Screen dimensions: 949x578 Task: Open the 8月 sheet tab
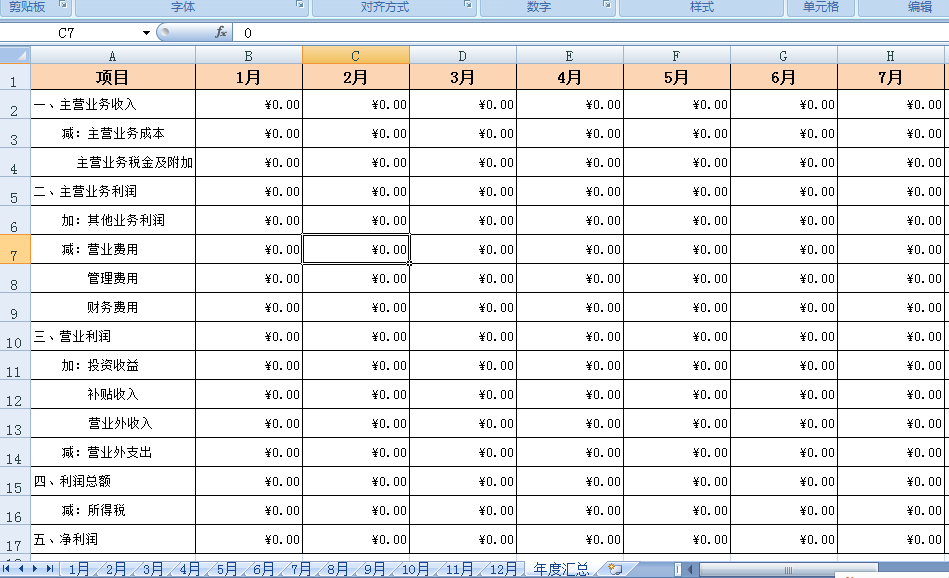[337, 569]
